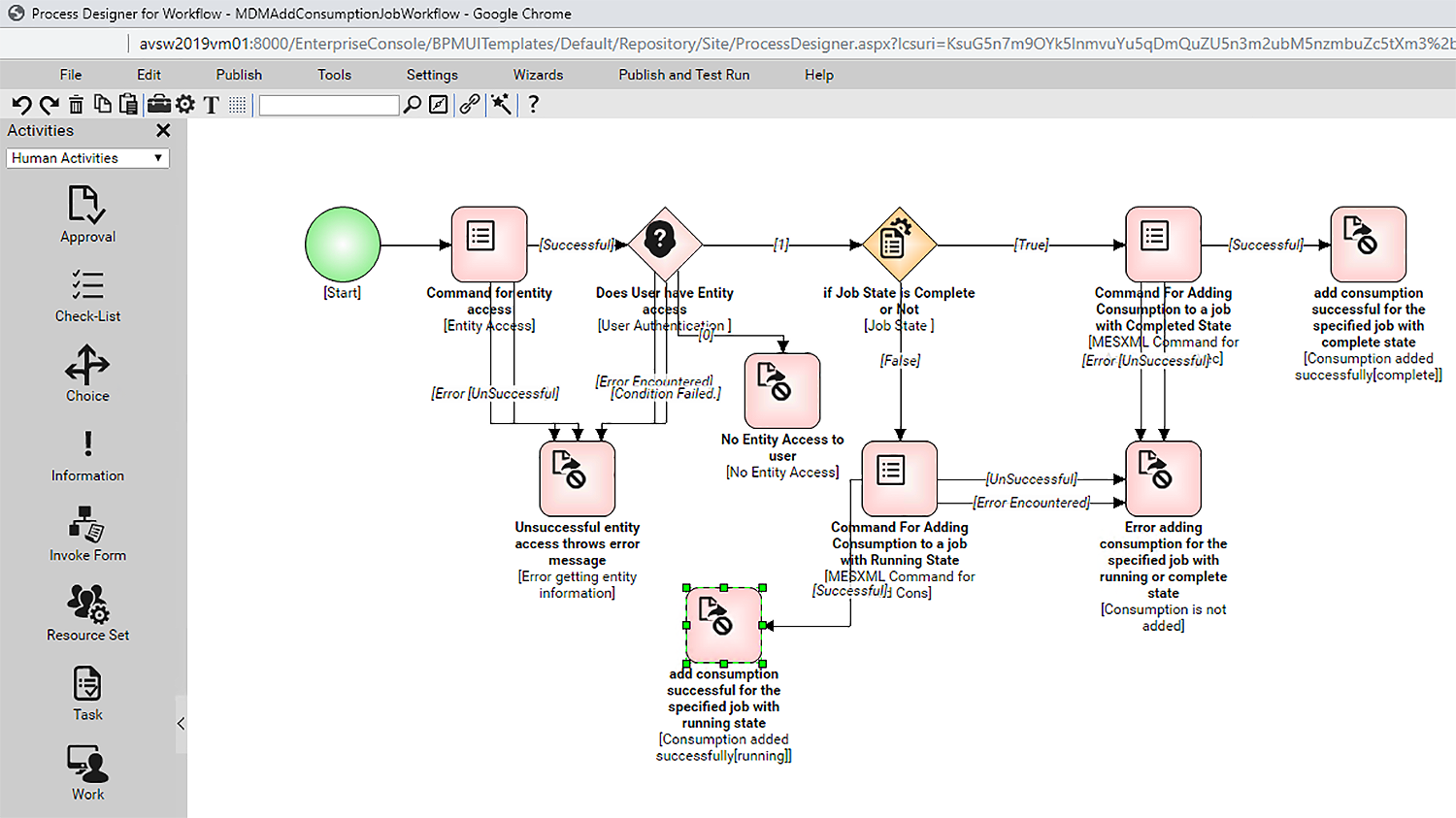Click the toolbar search input field
Viewport: 1456px width, 818px height.
coord(329,105)
